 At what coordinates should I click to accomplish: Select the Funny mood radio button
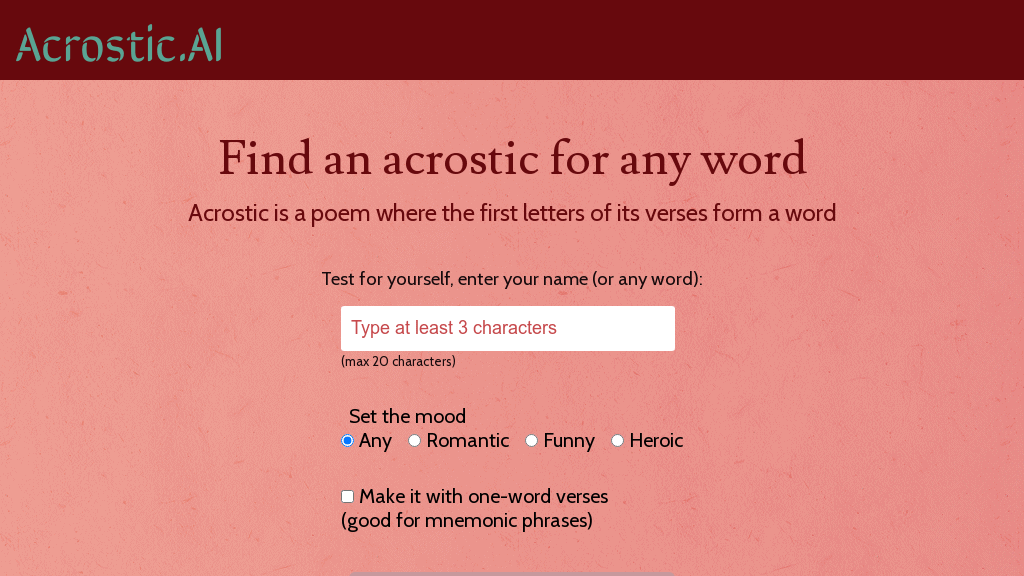(531, 440)
